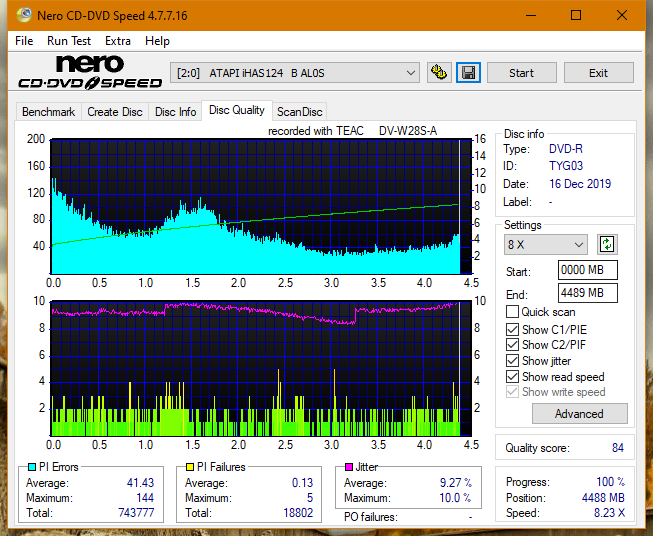The height and width of the screenshot is (536, 653).
Task: Switch to the Benchmark tab
Action: point(49,112)
